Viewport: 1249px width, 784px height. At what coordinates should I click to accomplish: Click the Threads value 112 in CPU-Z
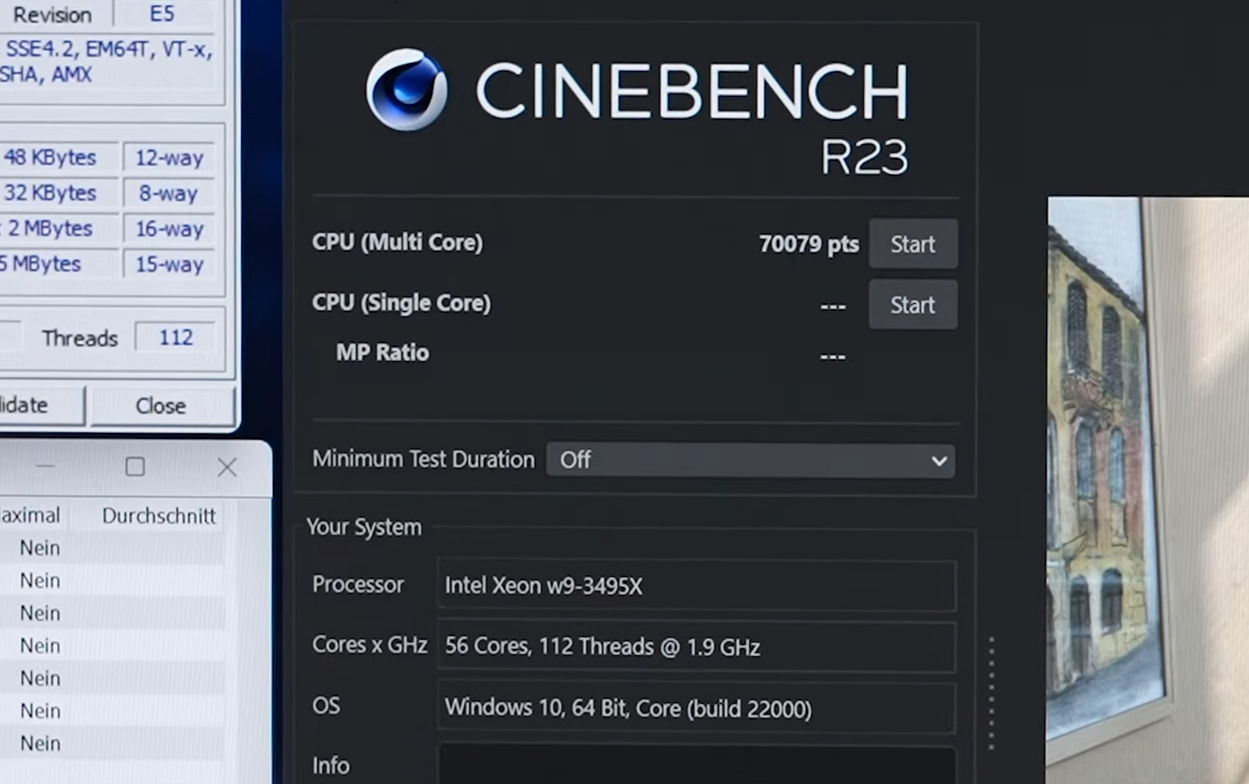[x=176, y=338]
